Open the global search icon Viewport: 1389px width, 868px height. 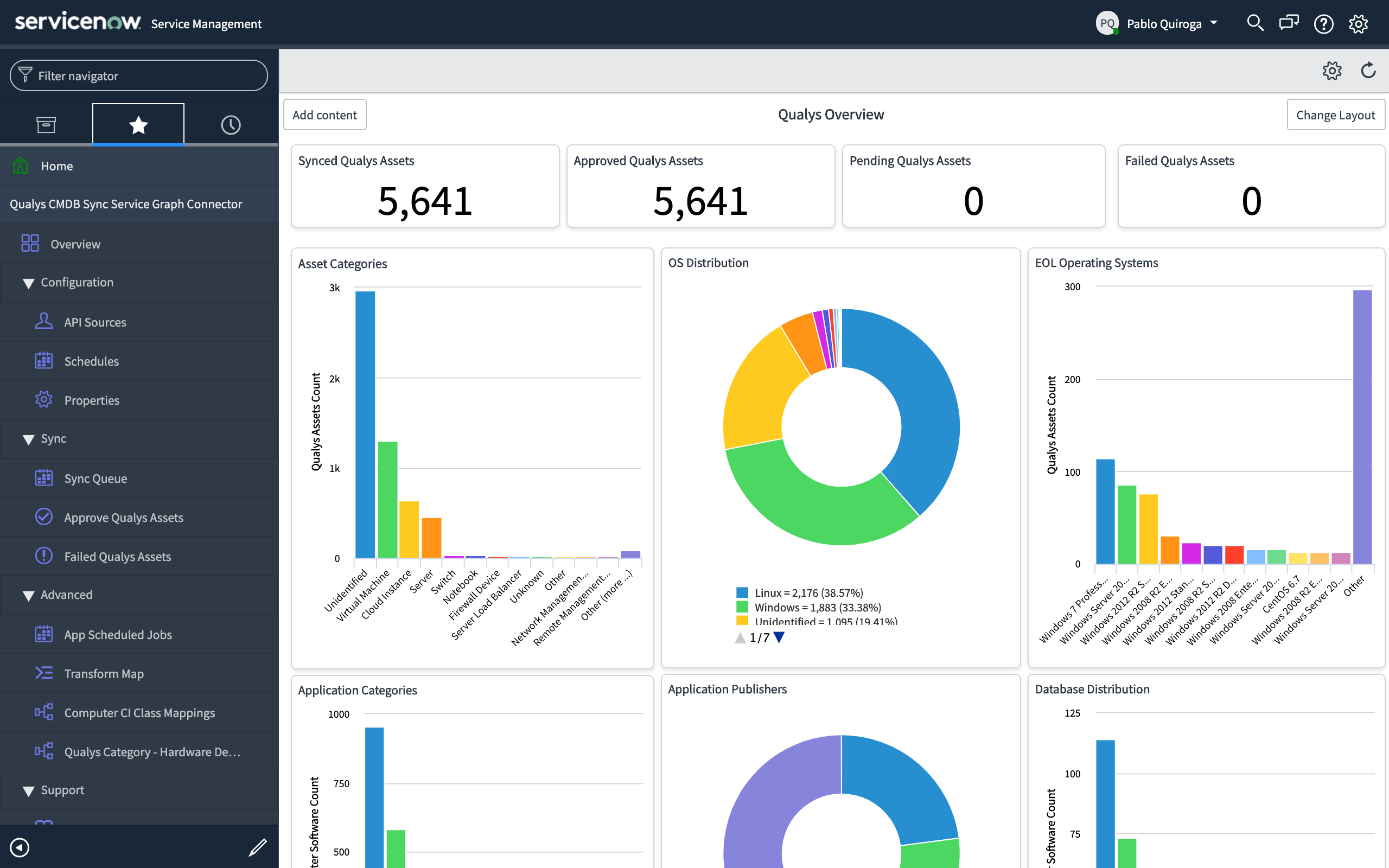1254,23
